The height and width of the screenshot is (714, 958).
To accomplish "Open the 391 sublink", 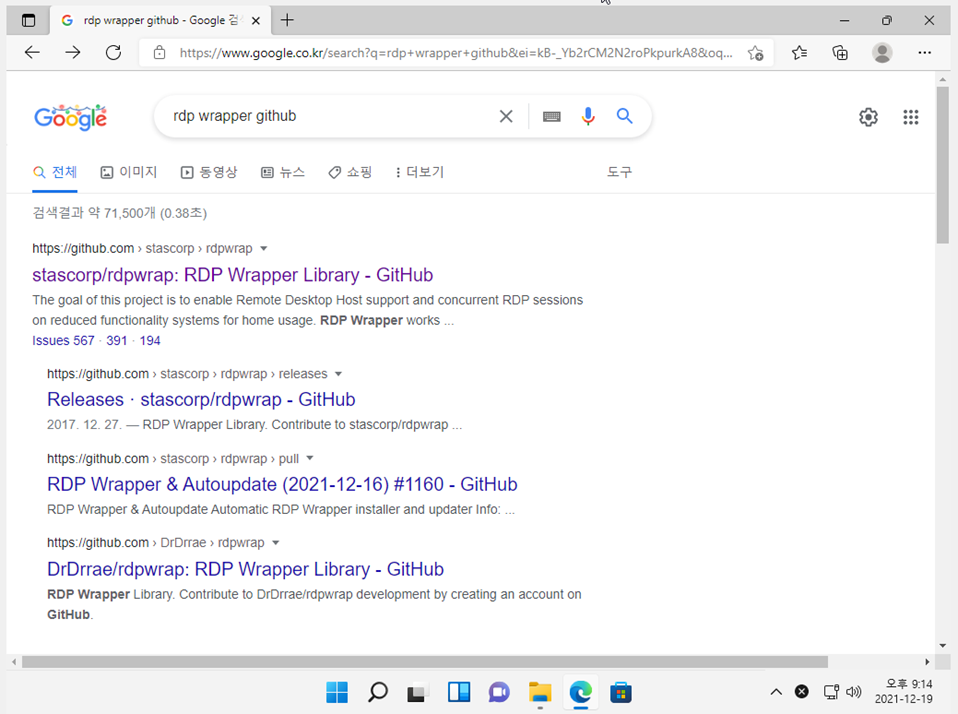I will pos(117,341).
